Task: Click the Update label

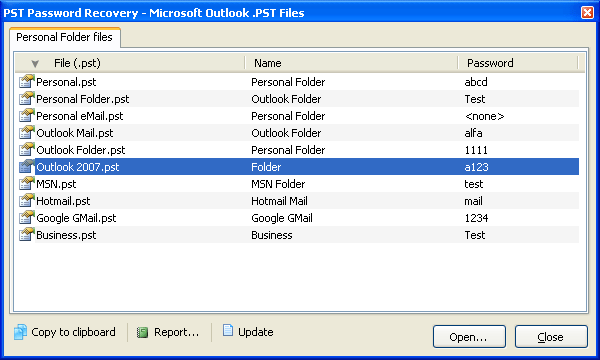Action: tap(256, 332)
